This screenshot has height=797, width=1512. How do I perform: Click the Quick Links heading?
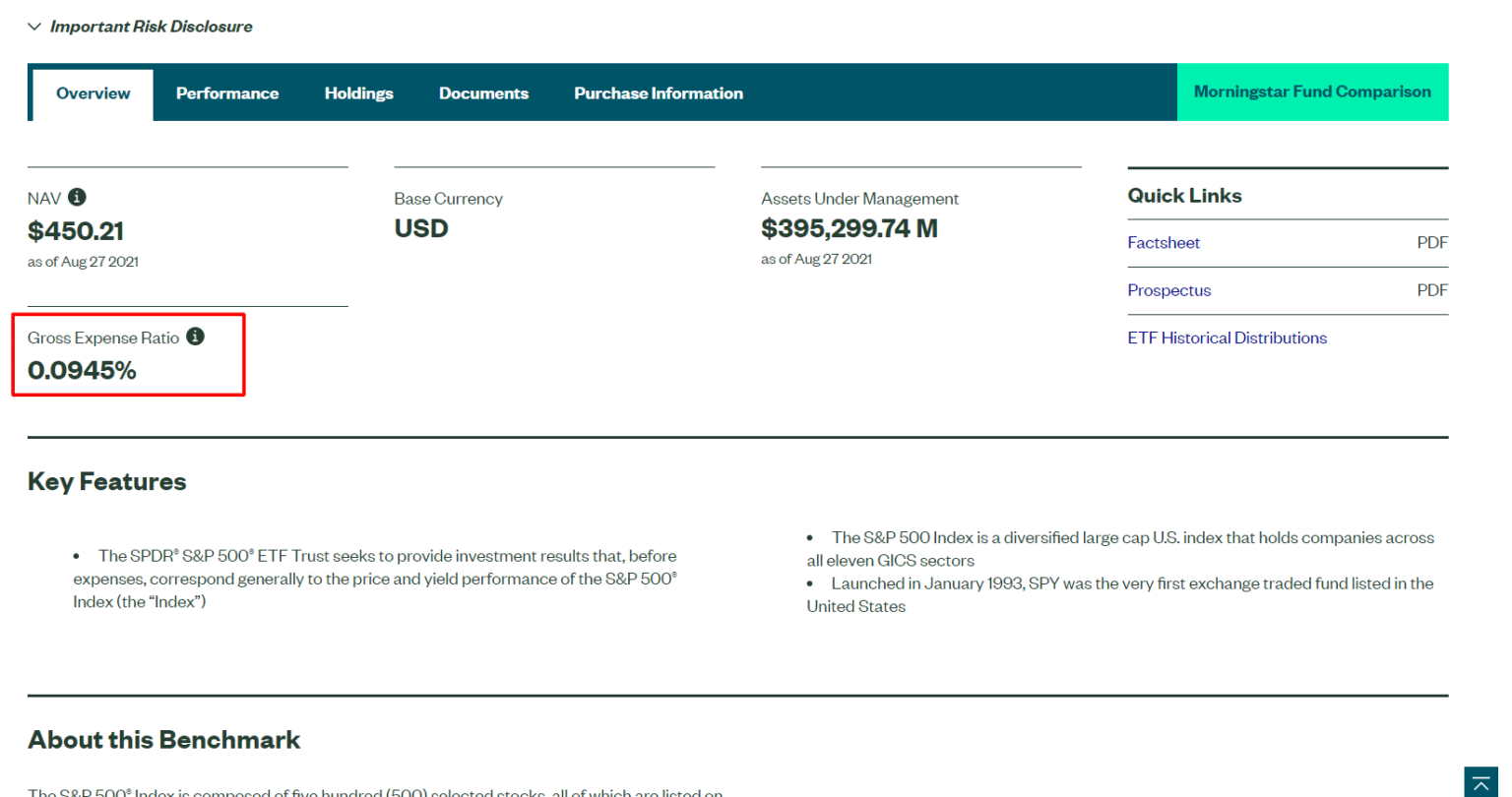click(x=1184, y=195)
